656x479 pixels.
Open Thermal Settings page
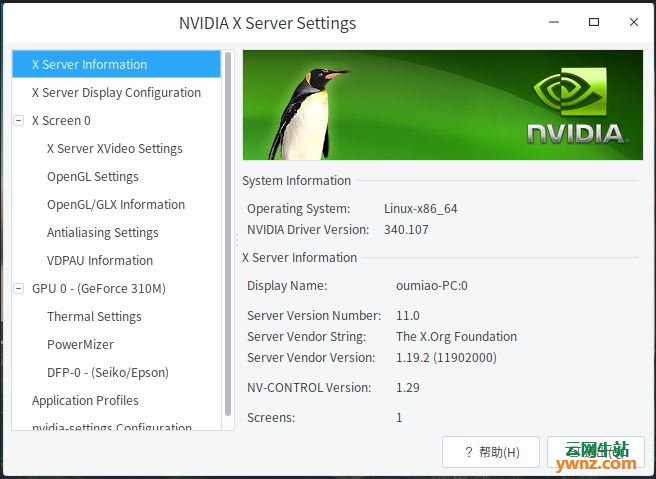[x=94, y=317]
